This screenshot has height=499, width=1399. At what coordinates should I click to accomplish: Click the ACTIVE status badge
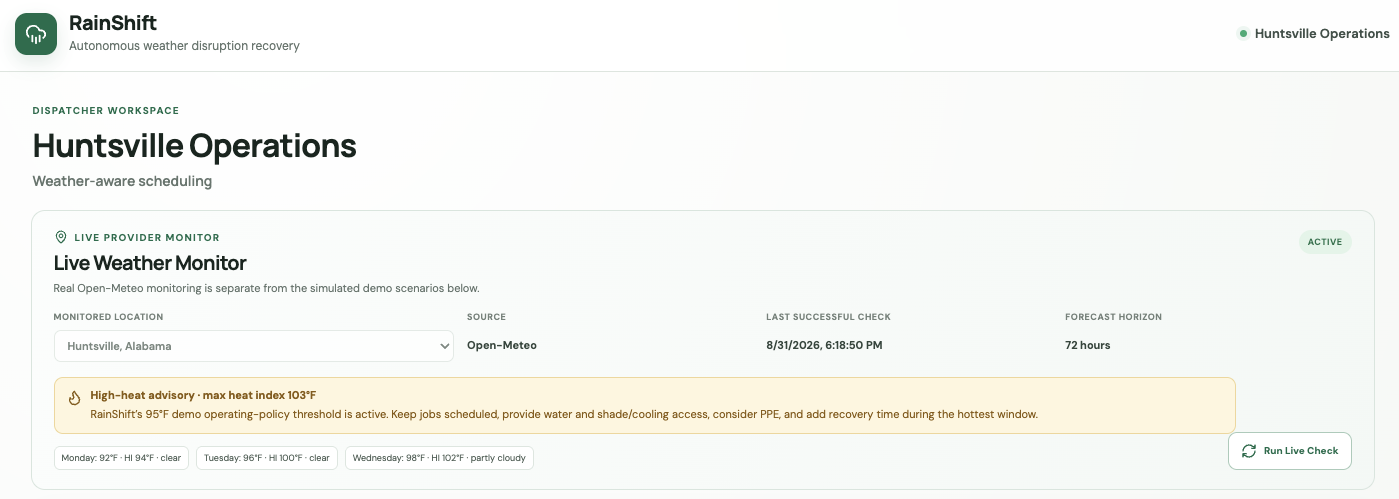[x=1325, y=242]
